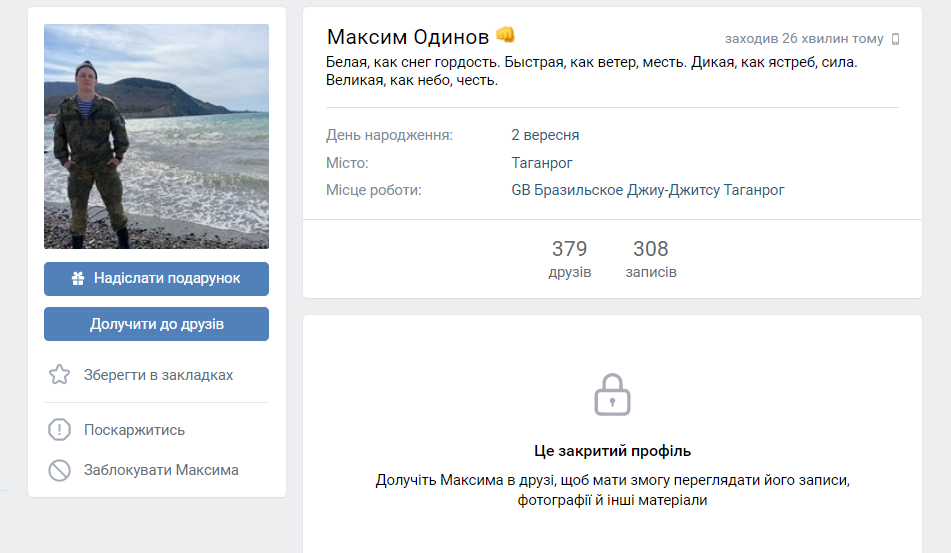The width and height of the screenshot is (951, 553).
Task: Open the city link "Таганрог"
Action: click(x=541, y=163)
